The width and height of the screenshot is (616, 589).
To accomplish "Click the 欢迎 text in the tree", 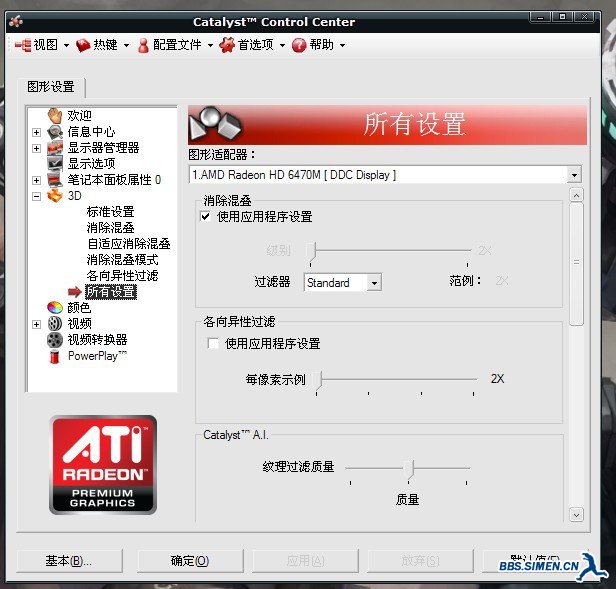I will click(80, 116).
